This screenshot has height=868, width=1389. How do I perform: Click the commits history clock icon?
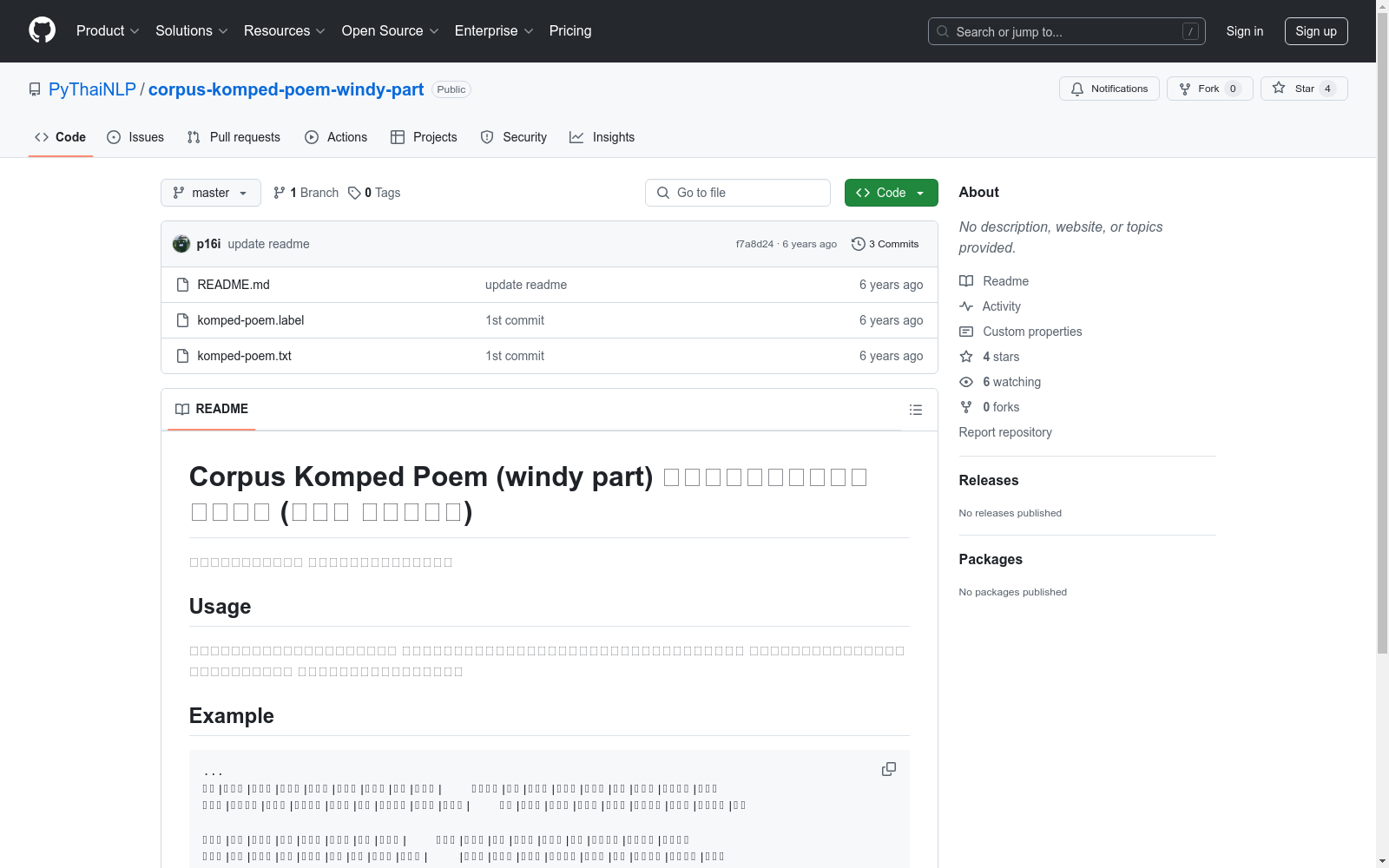pos(859,244)
